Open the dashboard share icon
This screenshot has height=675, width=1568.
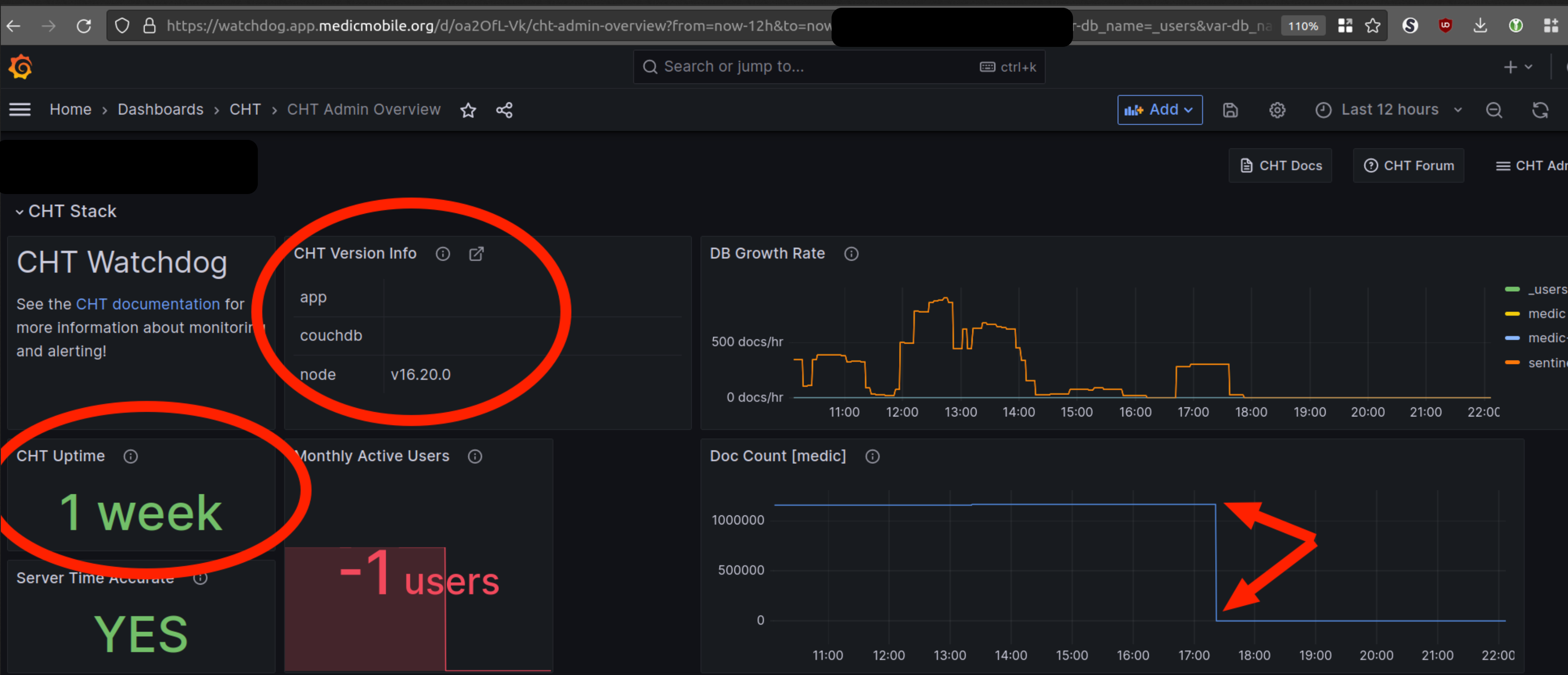pos(504,110)
